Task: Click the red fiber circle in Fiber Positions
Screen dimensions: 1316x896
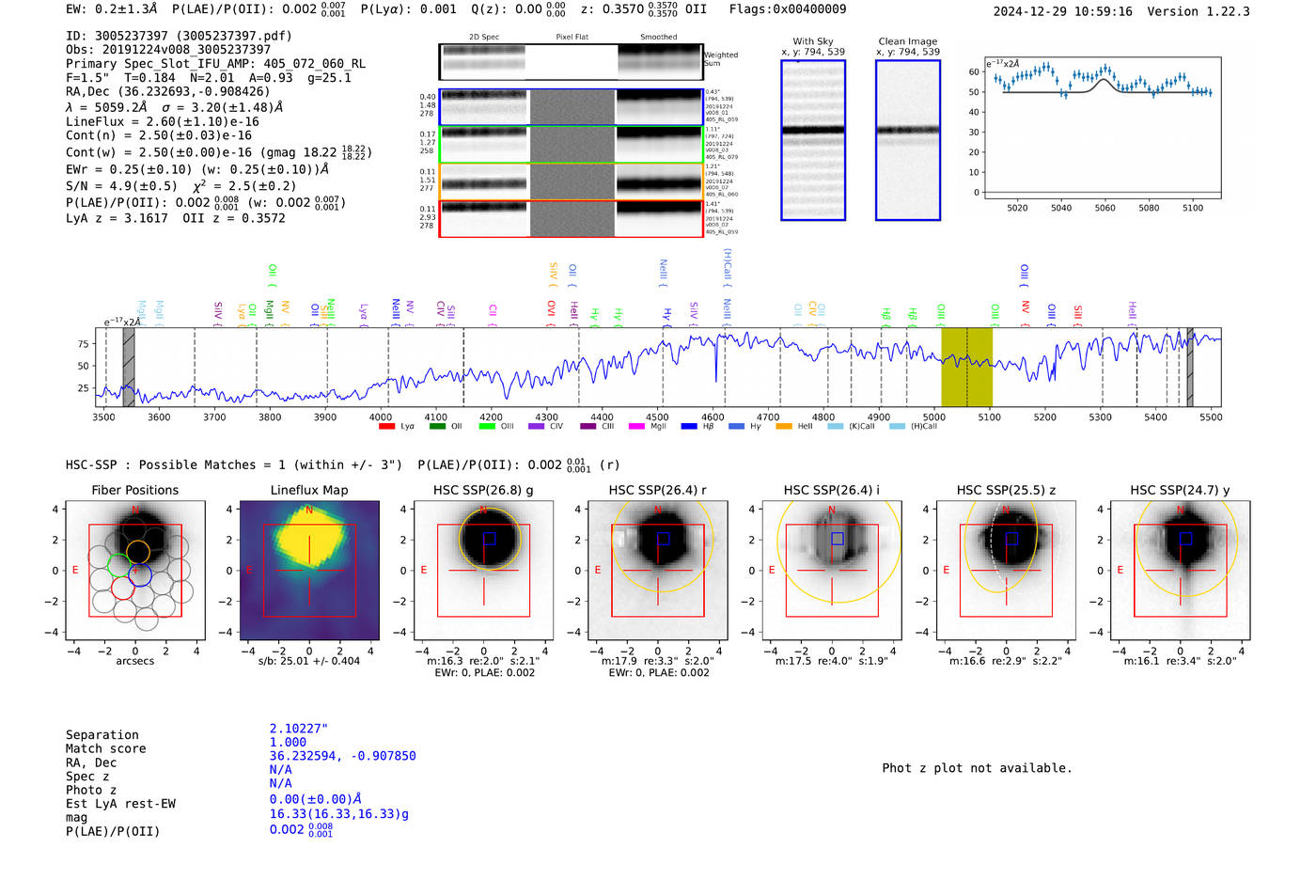Action: click(x=122, y=588)
